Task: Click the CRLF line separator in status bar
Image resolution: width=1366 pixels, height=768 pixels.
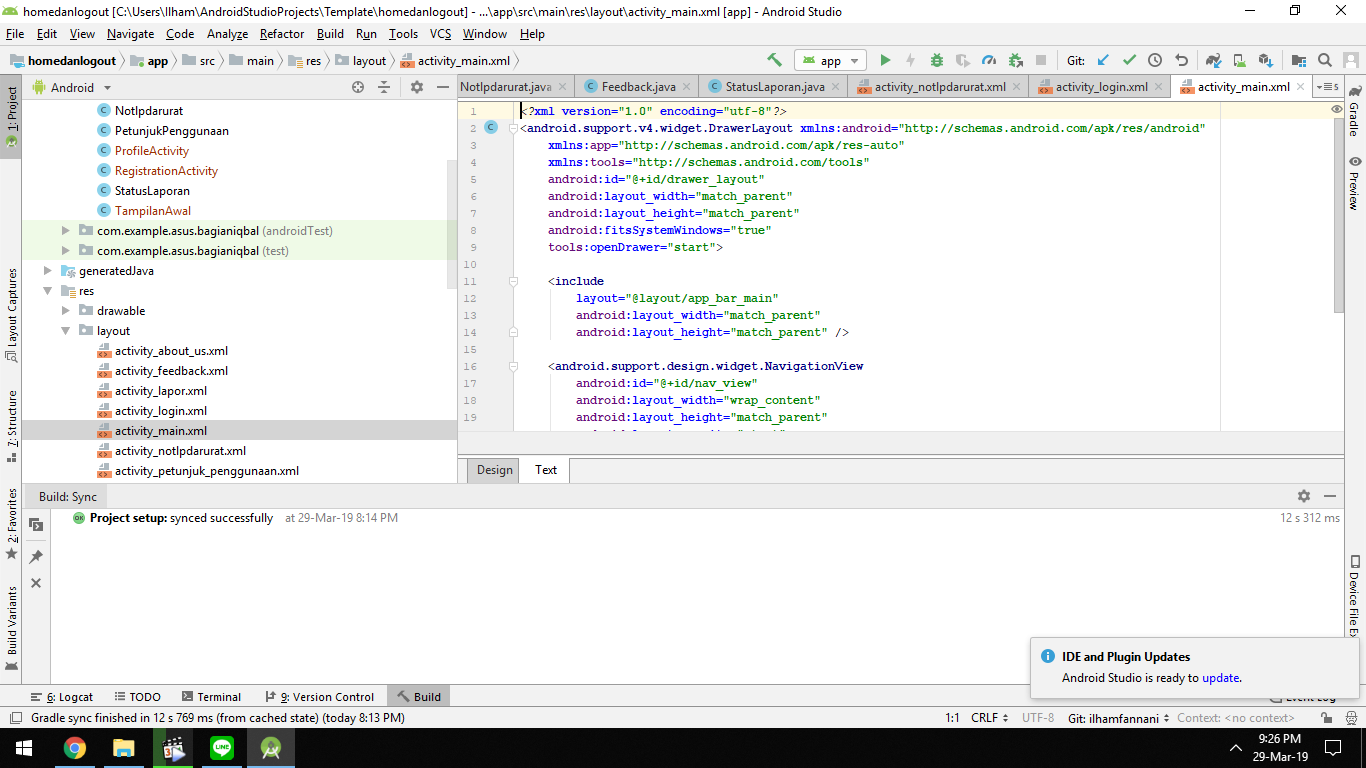Action: [990, 718]
